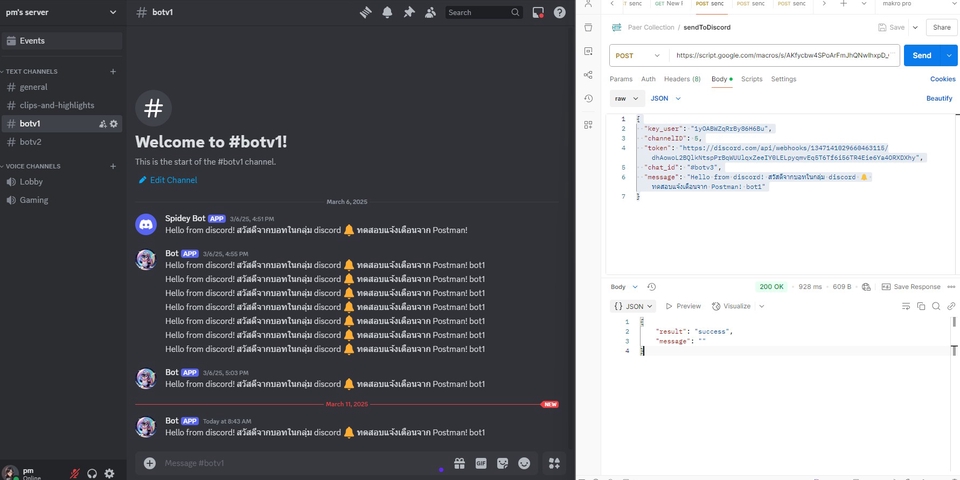Toggle Discord member list icon
This screenshot has height=480, width=960.
(430, 12)
